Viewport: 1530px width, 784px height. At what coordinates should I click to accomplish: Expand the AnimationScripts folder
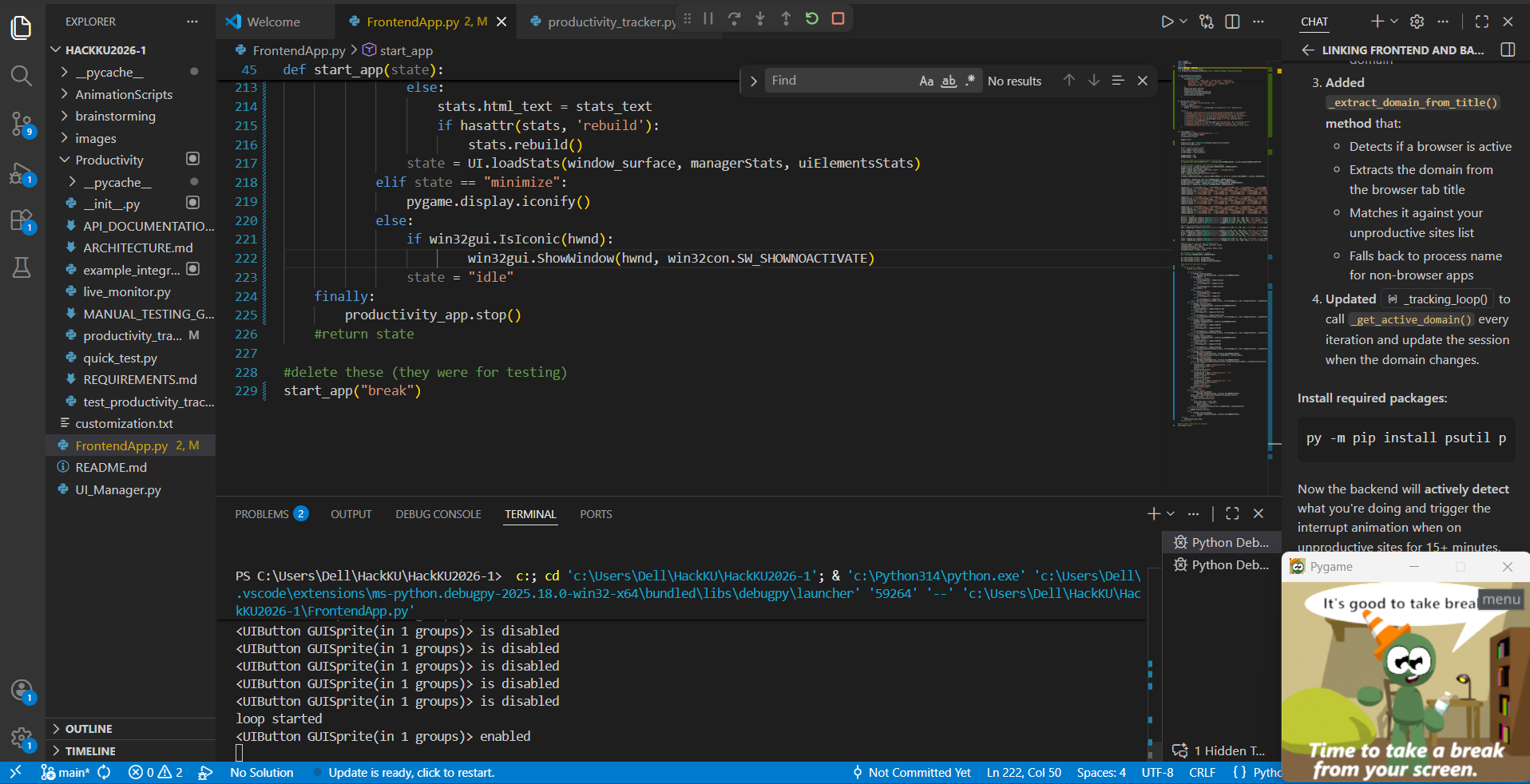[124, 94]
